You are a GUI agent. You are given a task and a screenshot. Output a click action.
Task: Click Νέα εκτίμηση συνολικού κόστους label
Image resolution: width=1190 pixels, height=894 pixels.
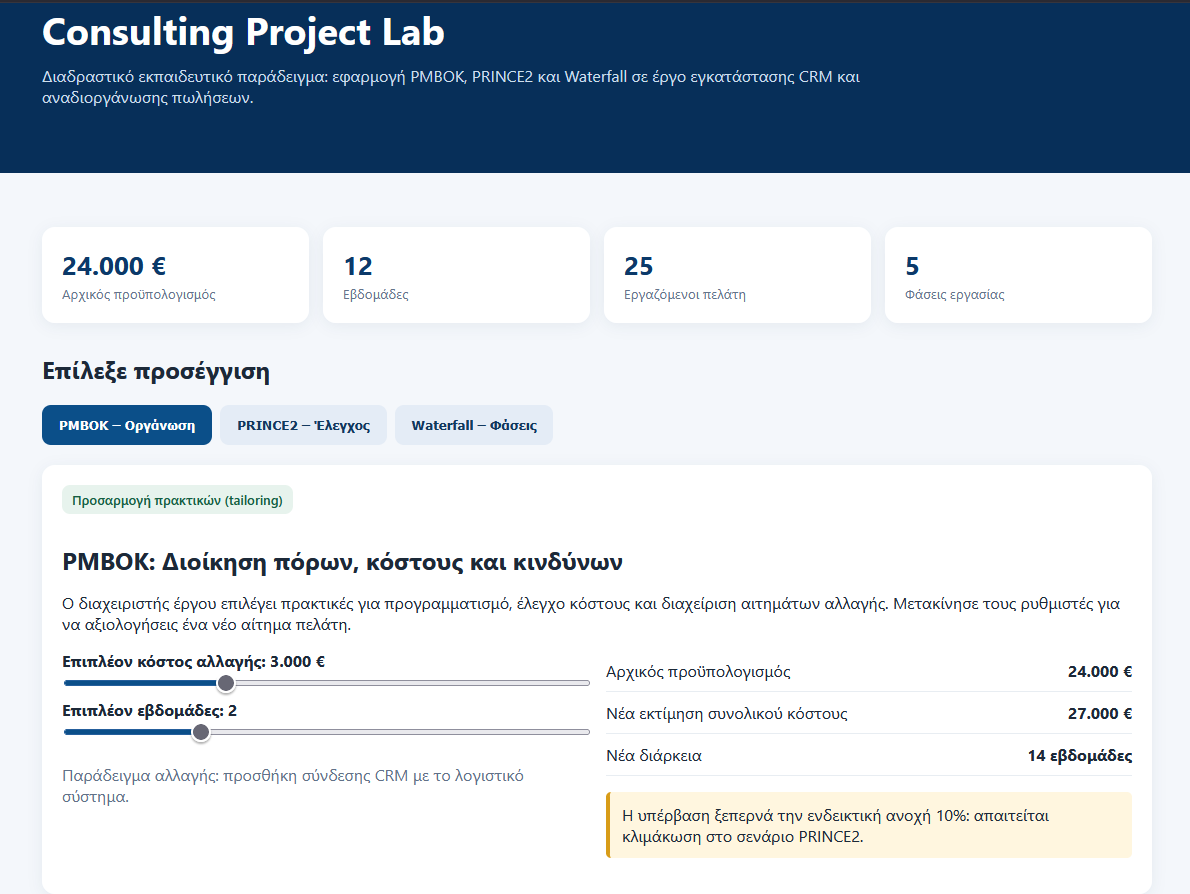click(727, 713)
